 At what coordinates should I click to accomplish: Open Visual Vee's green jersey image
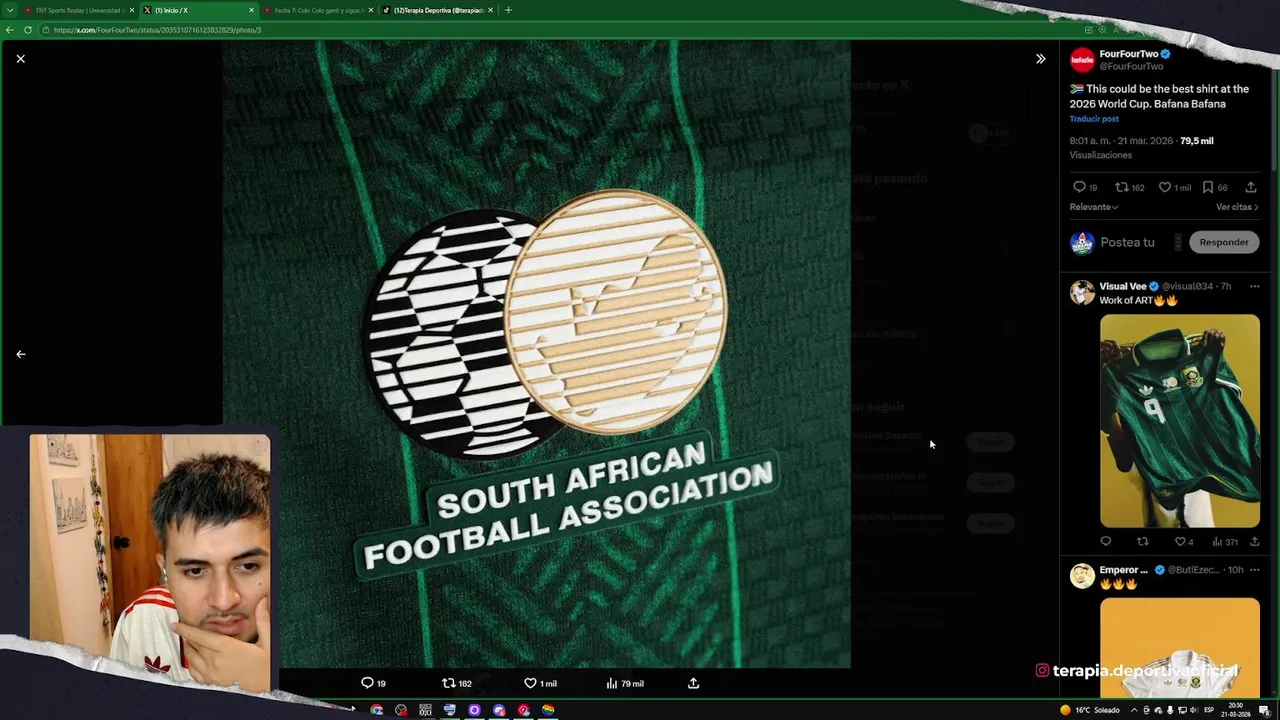pos(1180,421)
